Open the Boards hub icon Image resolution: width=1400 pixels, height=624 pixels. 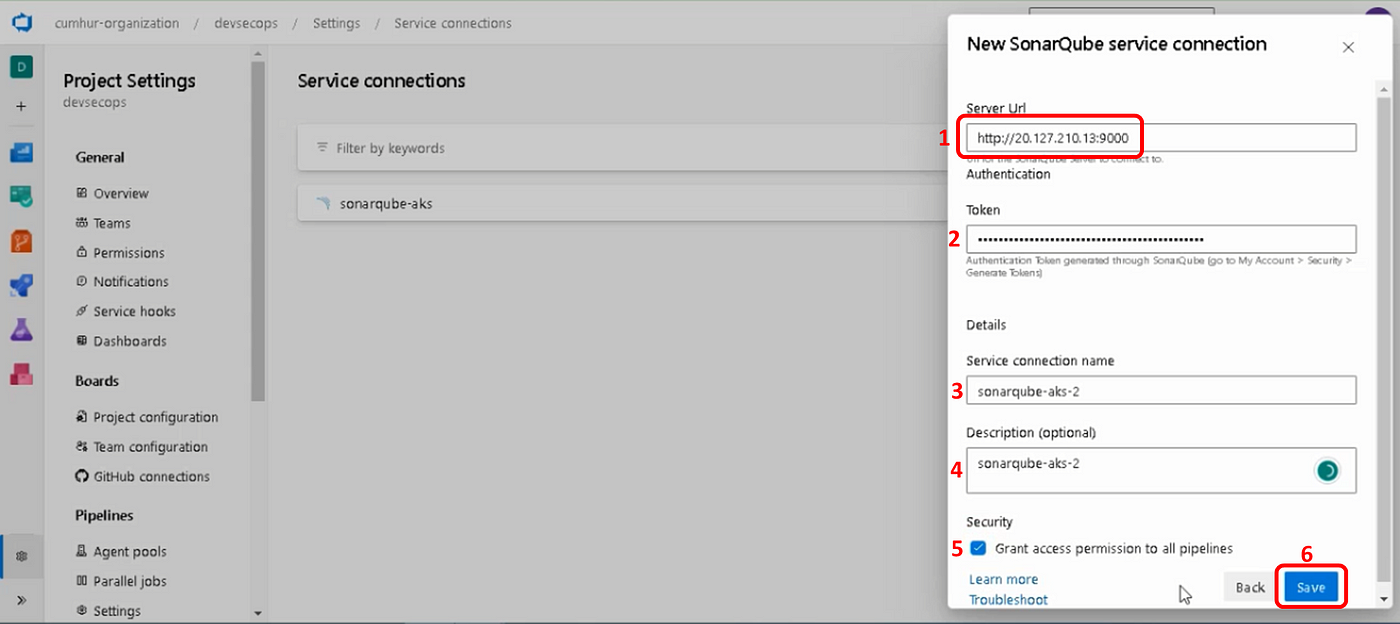point(22,197)
